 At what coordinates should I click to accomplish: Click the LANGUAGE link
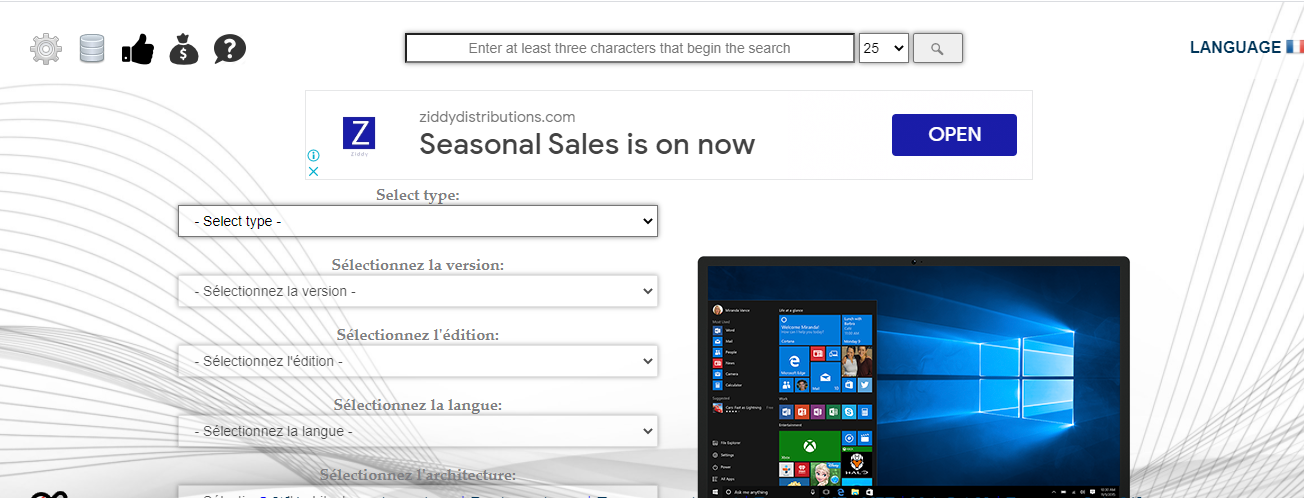click(x=1235, y=47)
